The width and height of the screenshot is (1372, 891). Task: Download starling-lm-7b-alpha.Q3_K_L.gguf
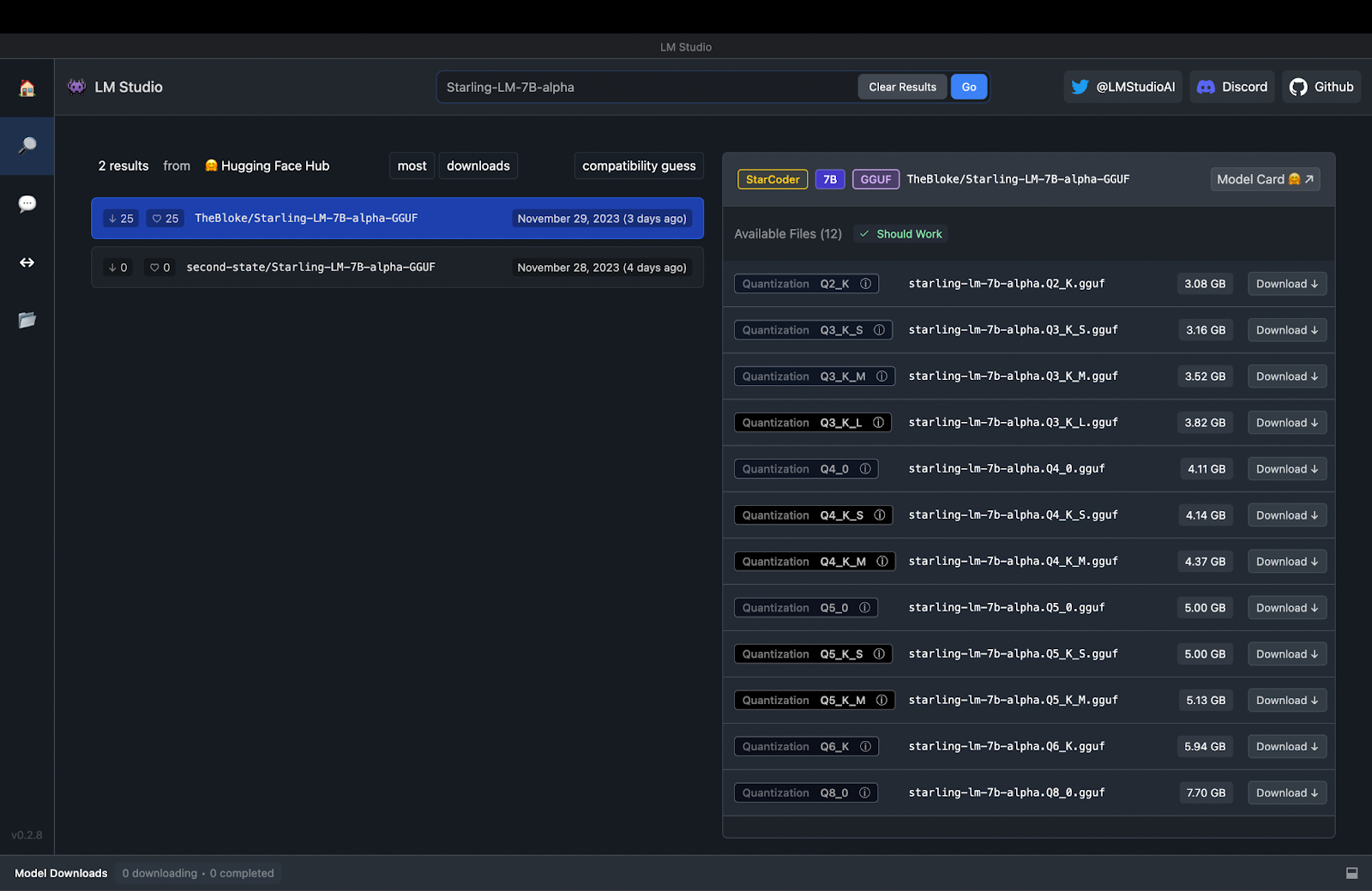pyautogui.click(x=1287, y=423)
